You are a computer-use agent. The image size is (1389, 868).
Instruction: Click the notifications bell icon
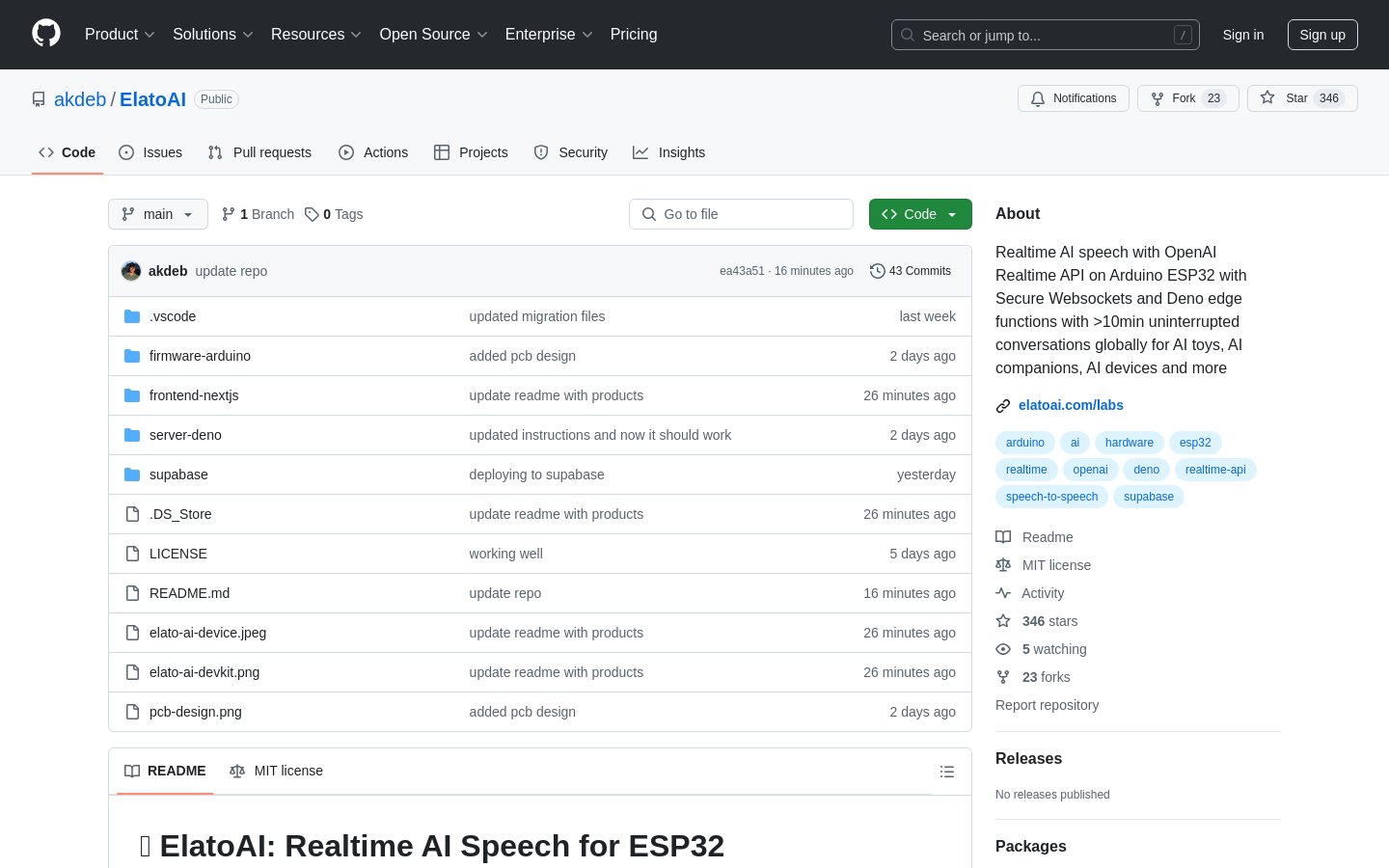1038,98
